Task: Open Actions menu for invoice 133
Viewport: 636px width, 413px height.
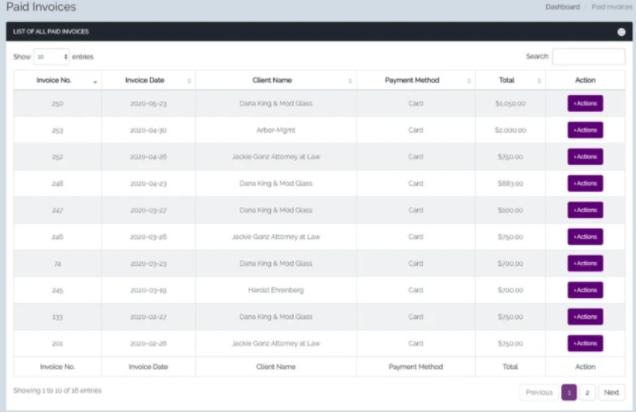Action: pyautogui.click(x=585, y=317)
